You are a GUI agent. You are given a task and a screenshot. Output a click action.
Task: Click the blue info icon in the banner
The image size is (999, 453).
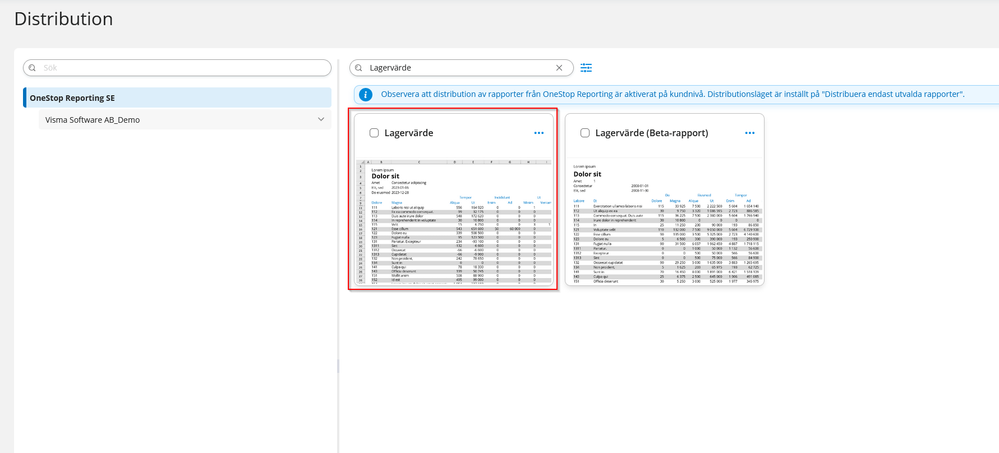coord(366,94)
